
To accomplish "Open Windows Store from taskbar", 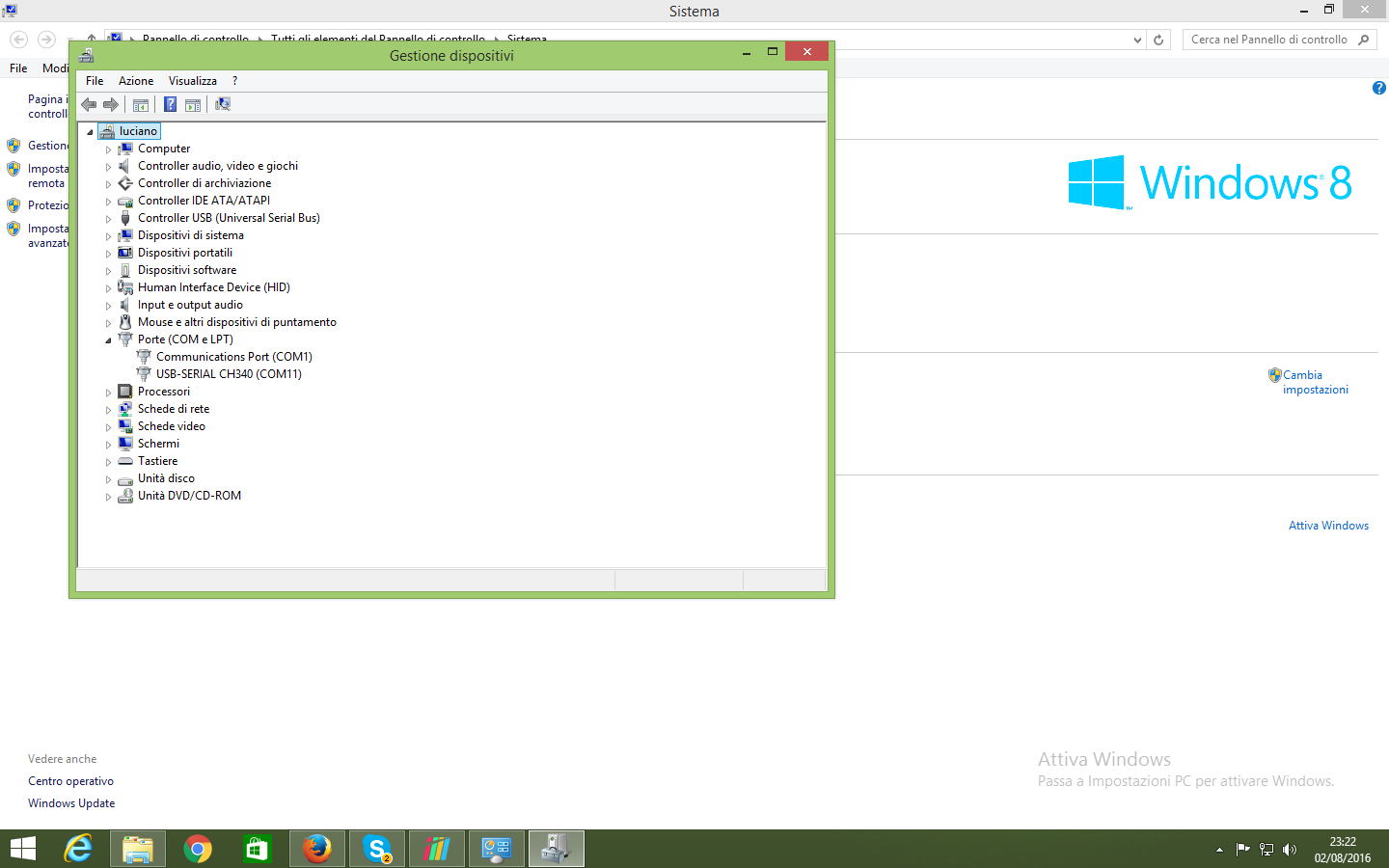I will tap(257, 849).
